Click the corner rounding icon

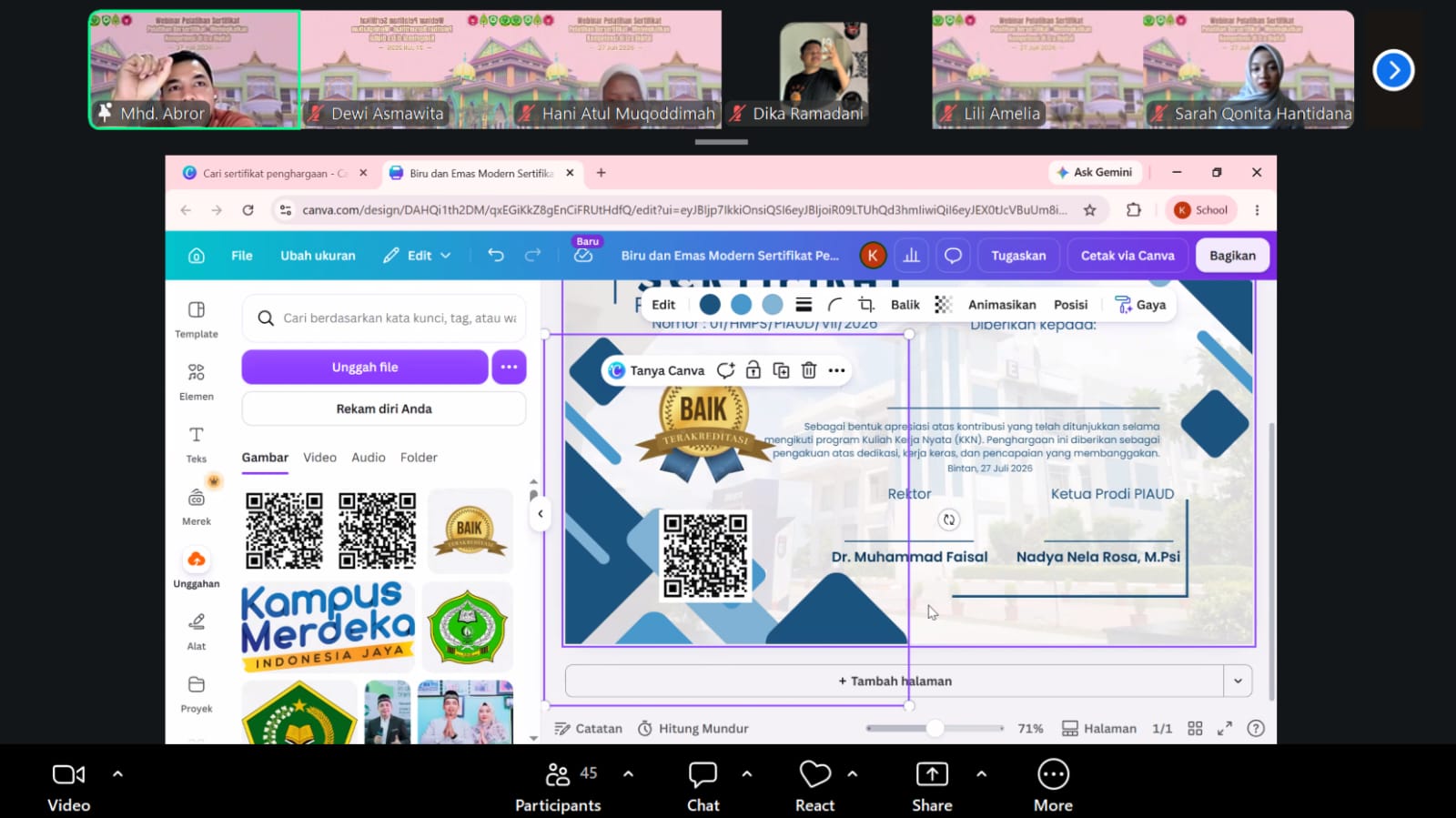click(834, 305)
